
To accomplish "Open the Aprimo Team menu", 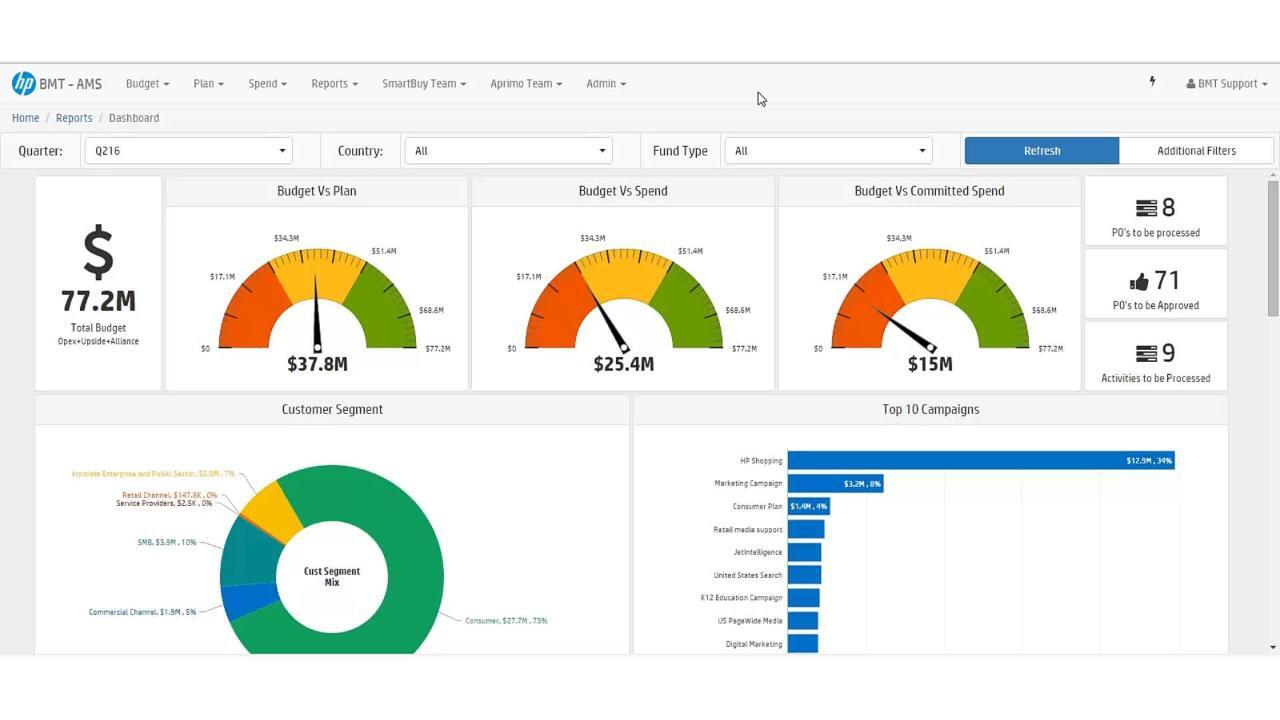I will point(526,84).
